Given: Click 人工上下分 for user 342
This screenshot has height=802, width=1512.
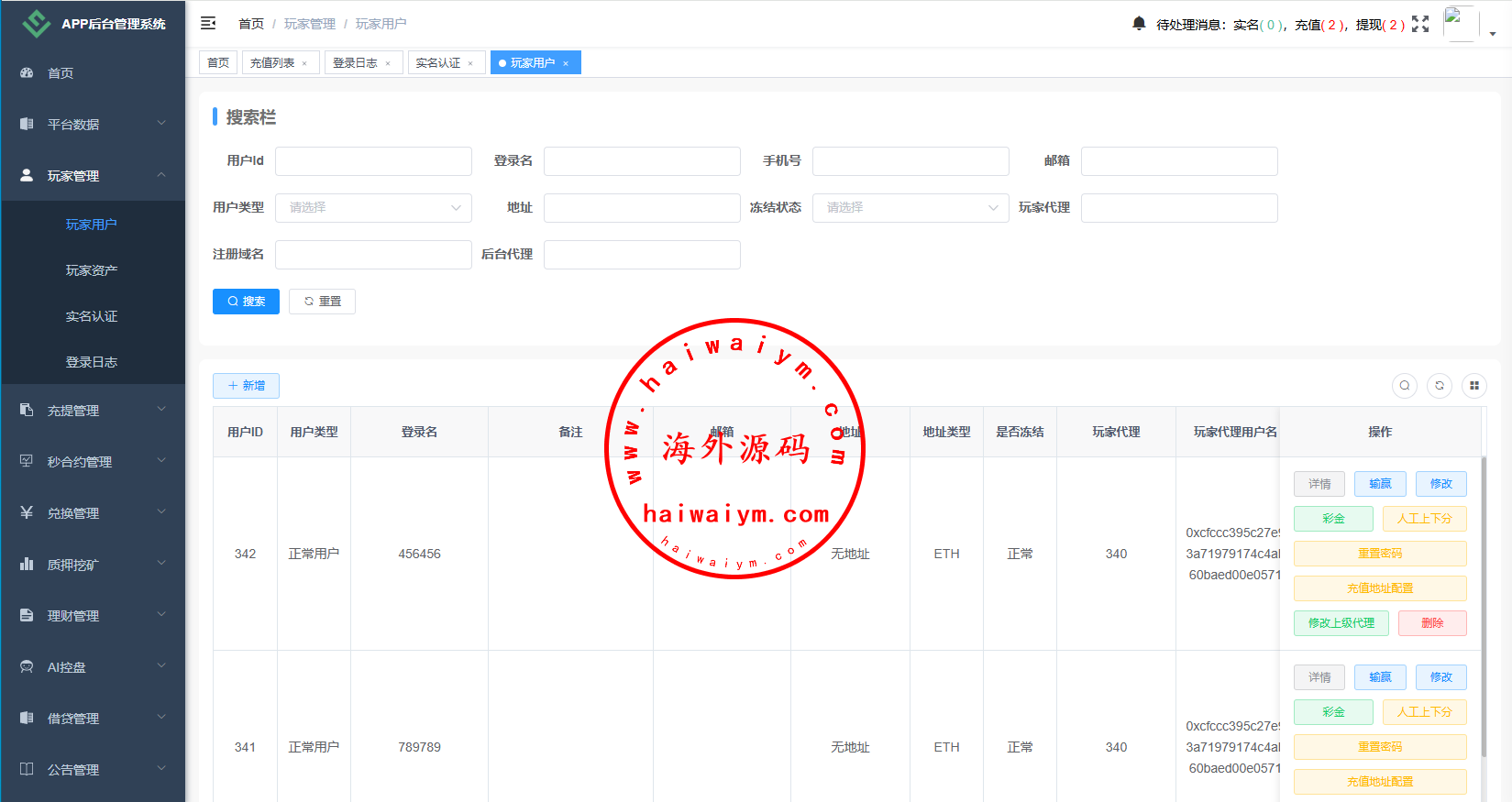Looking at the screenshot, I should (1425, 519).
